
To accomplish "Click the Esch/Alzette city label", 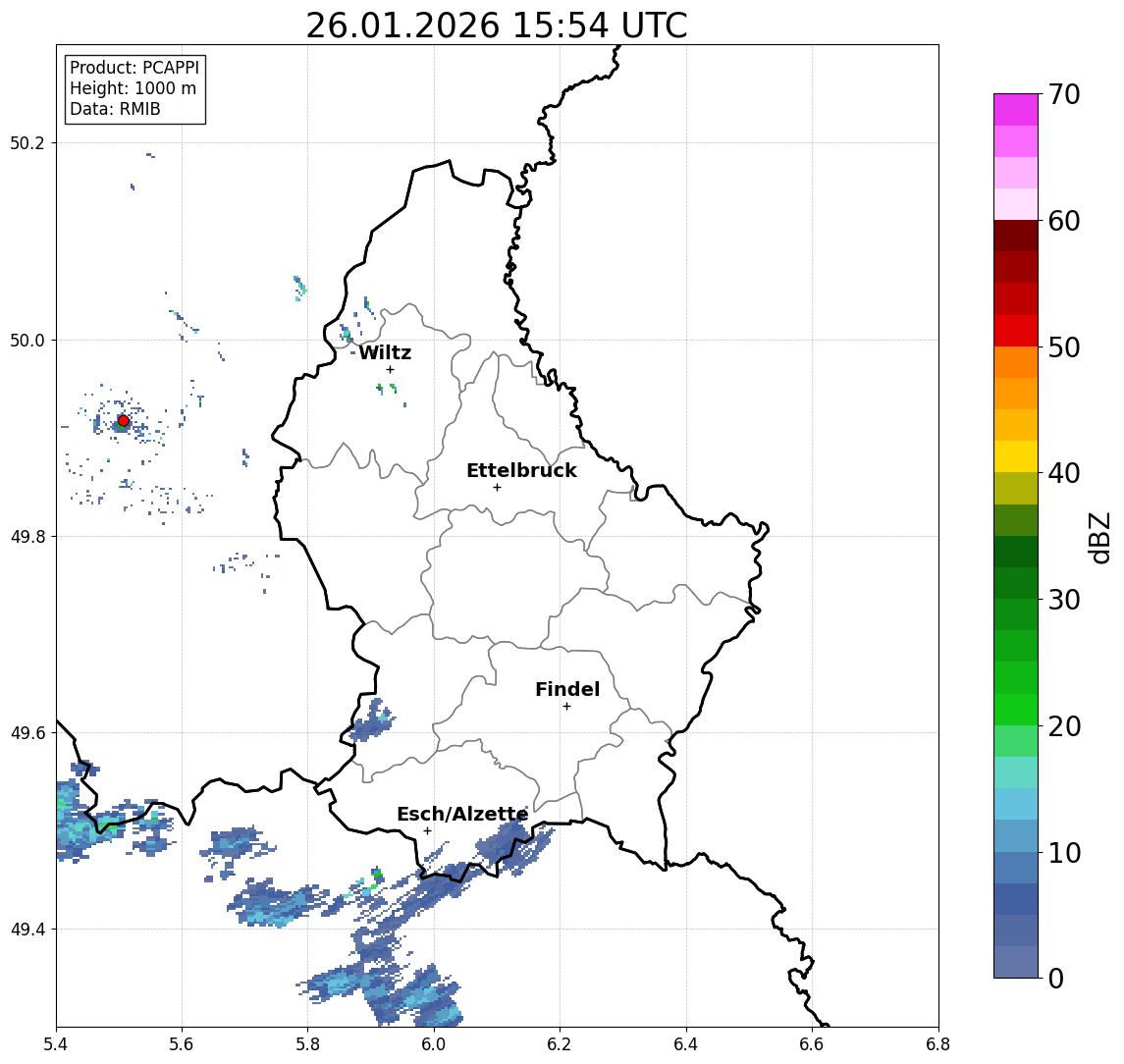I will (x=462, y=814).
